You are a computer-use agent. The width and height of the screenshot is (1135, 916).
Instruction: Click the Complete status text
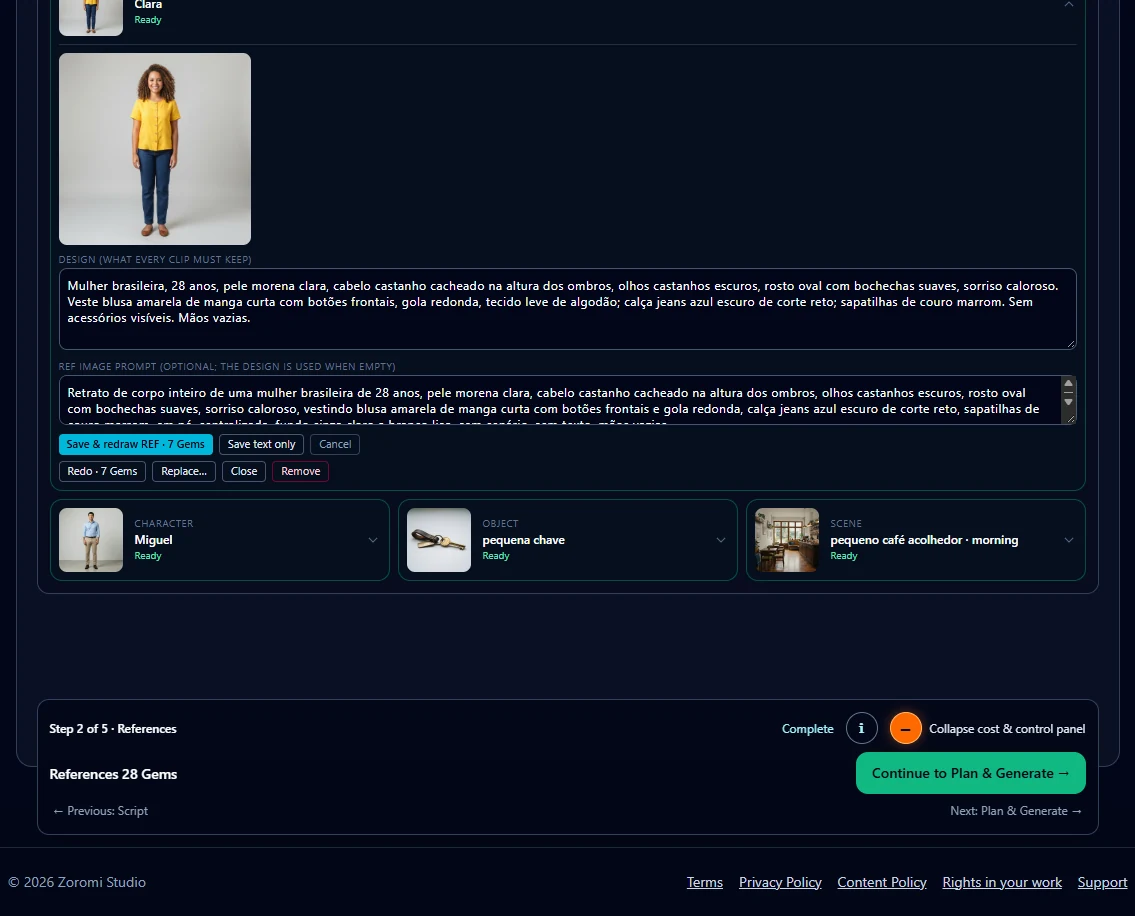(808, 729)
